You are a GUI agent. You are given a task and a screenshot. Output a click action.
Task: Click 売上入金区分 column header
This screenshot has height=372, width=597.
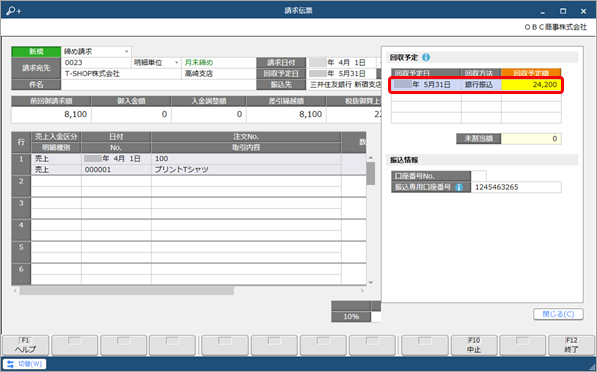coord(56,137)
